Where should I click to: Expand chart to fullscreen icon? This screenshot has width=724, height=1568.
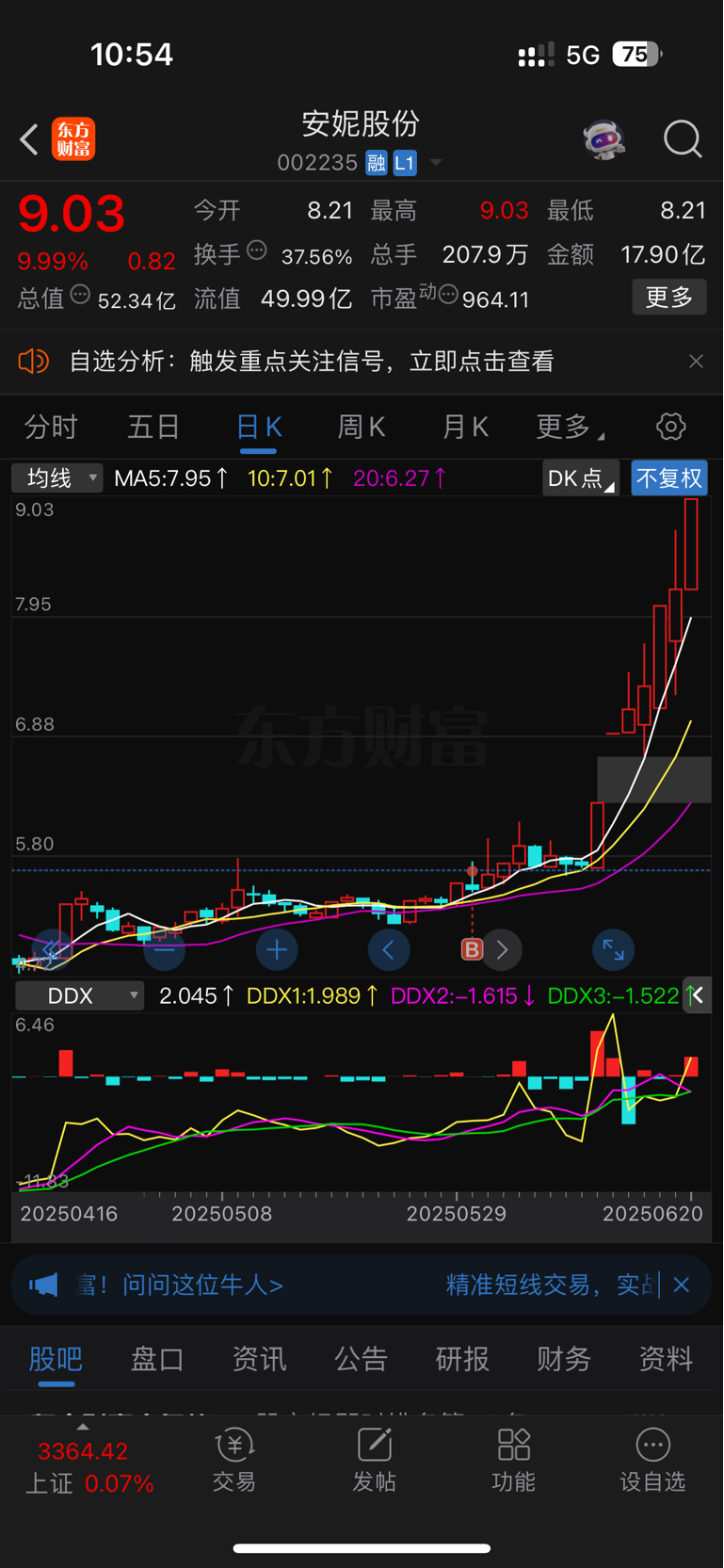tap(613, 950)
